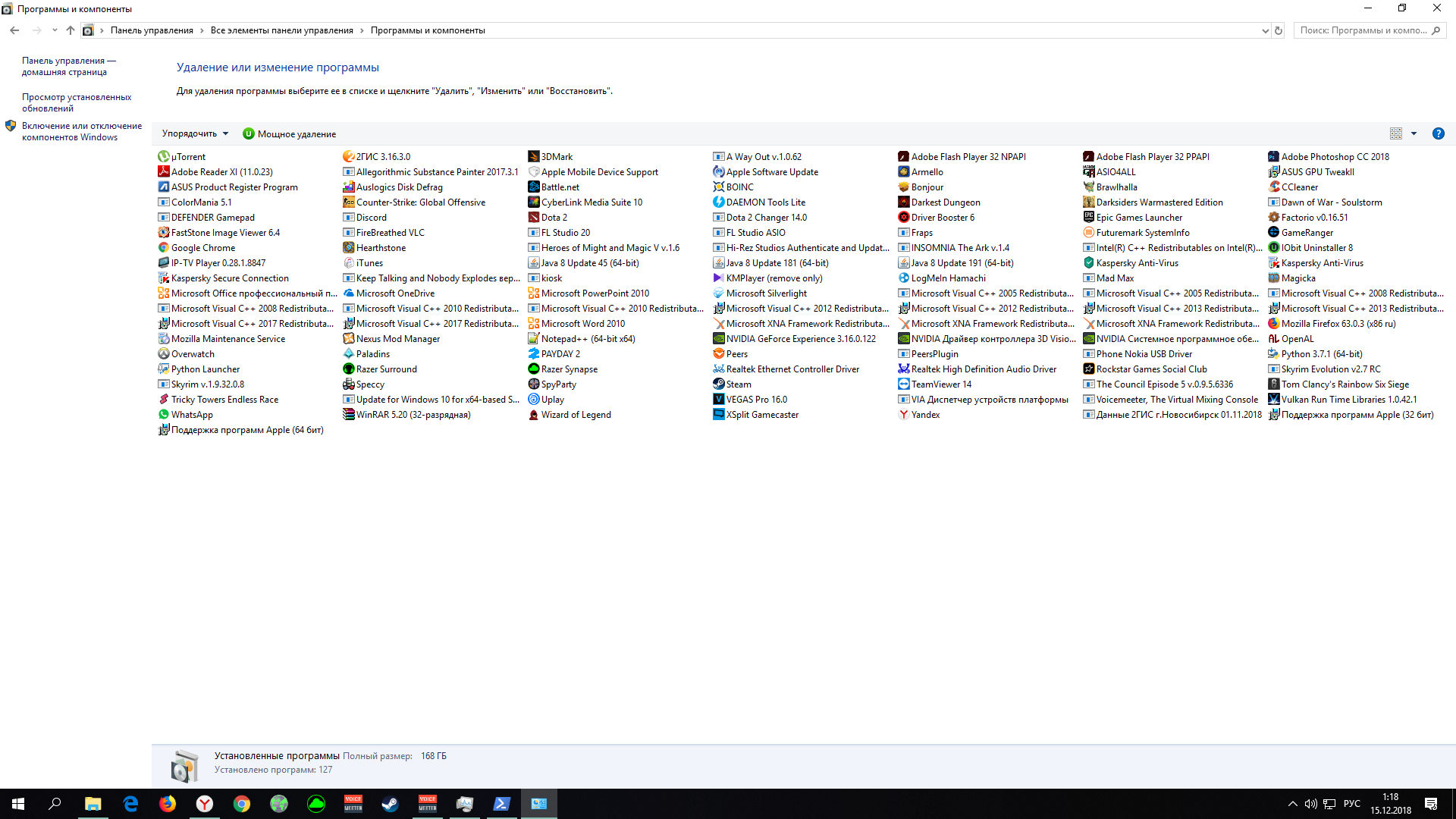Open taskbar search magnifier
Image resolution: width=1456 pixels, height=819 pixels.
click(x=55, y=804)
